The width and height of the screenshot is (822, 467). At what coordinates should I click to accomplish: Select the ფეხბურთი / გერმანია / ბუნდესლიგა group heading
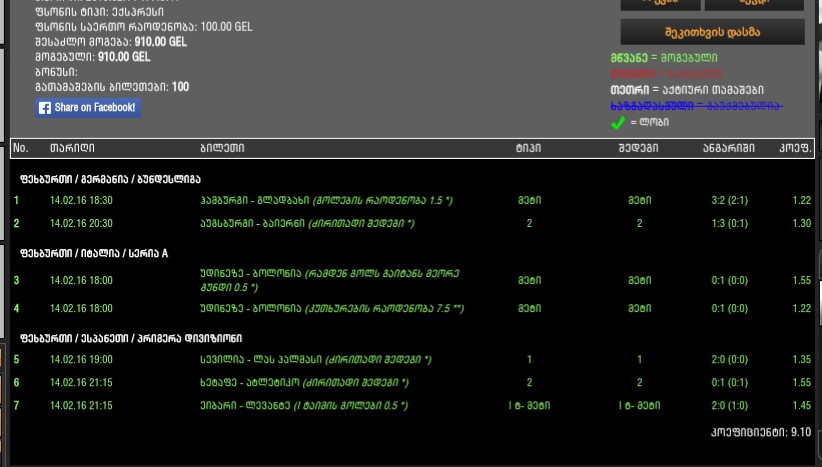[x=110, y=179]
